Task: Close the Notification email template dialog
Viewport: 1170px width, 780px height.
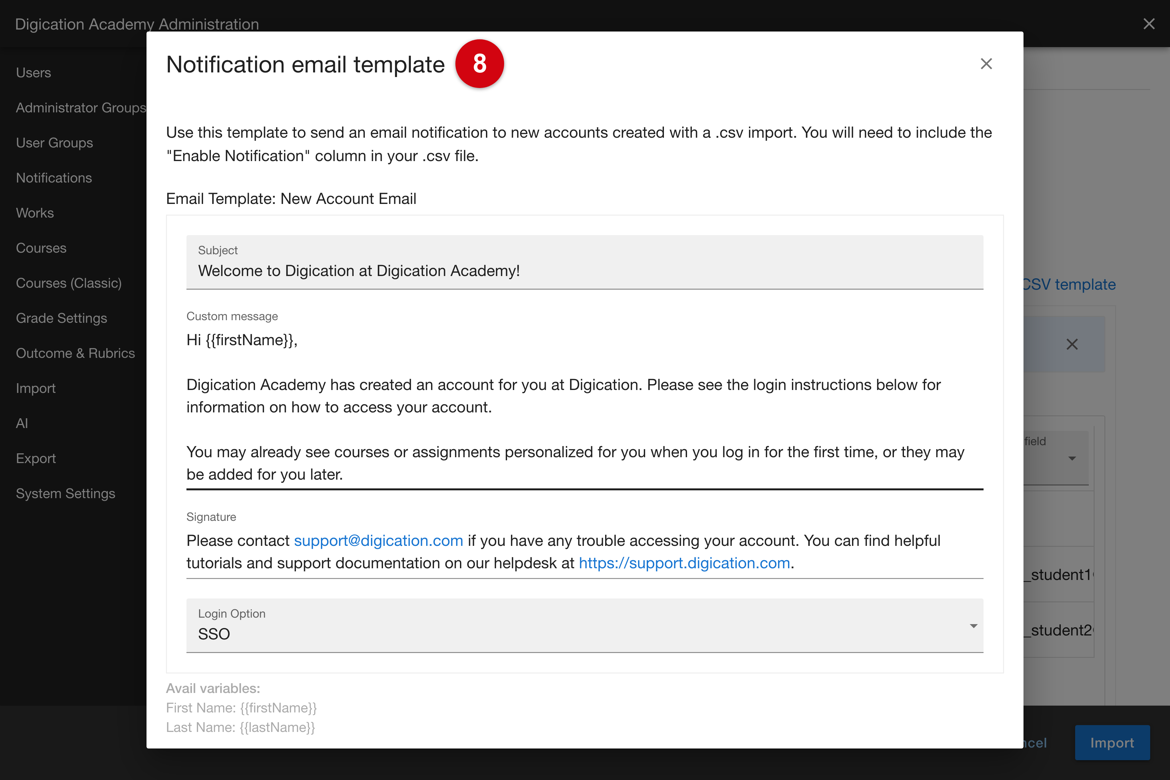Action: click(986, 64)
